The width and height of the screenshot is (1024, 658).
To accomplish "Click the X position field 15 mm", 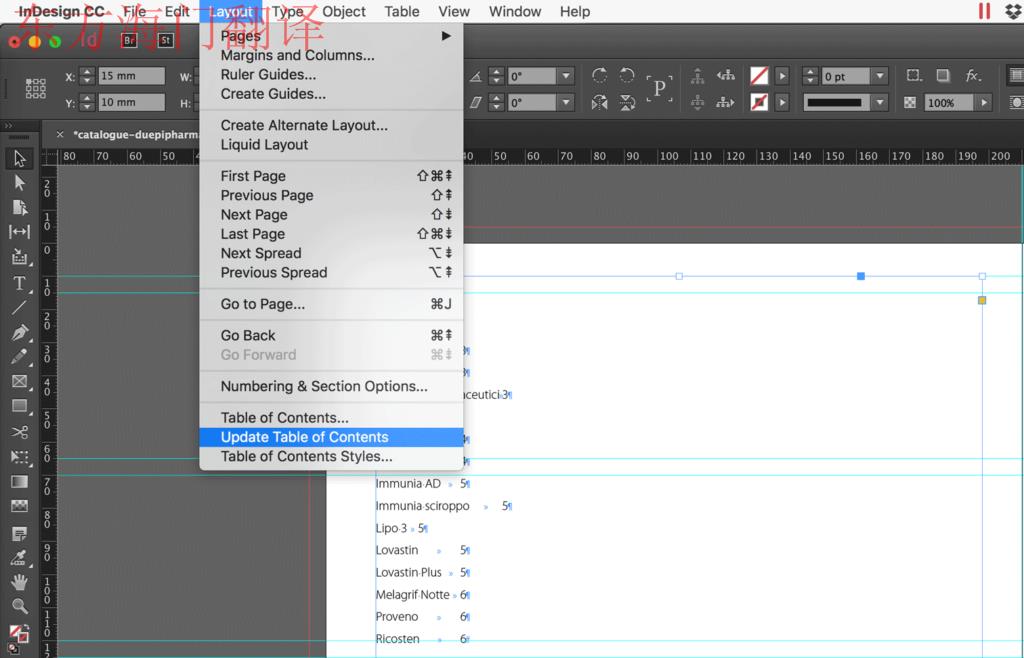I will point(131,76).
